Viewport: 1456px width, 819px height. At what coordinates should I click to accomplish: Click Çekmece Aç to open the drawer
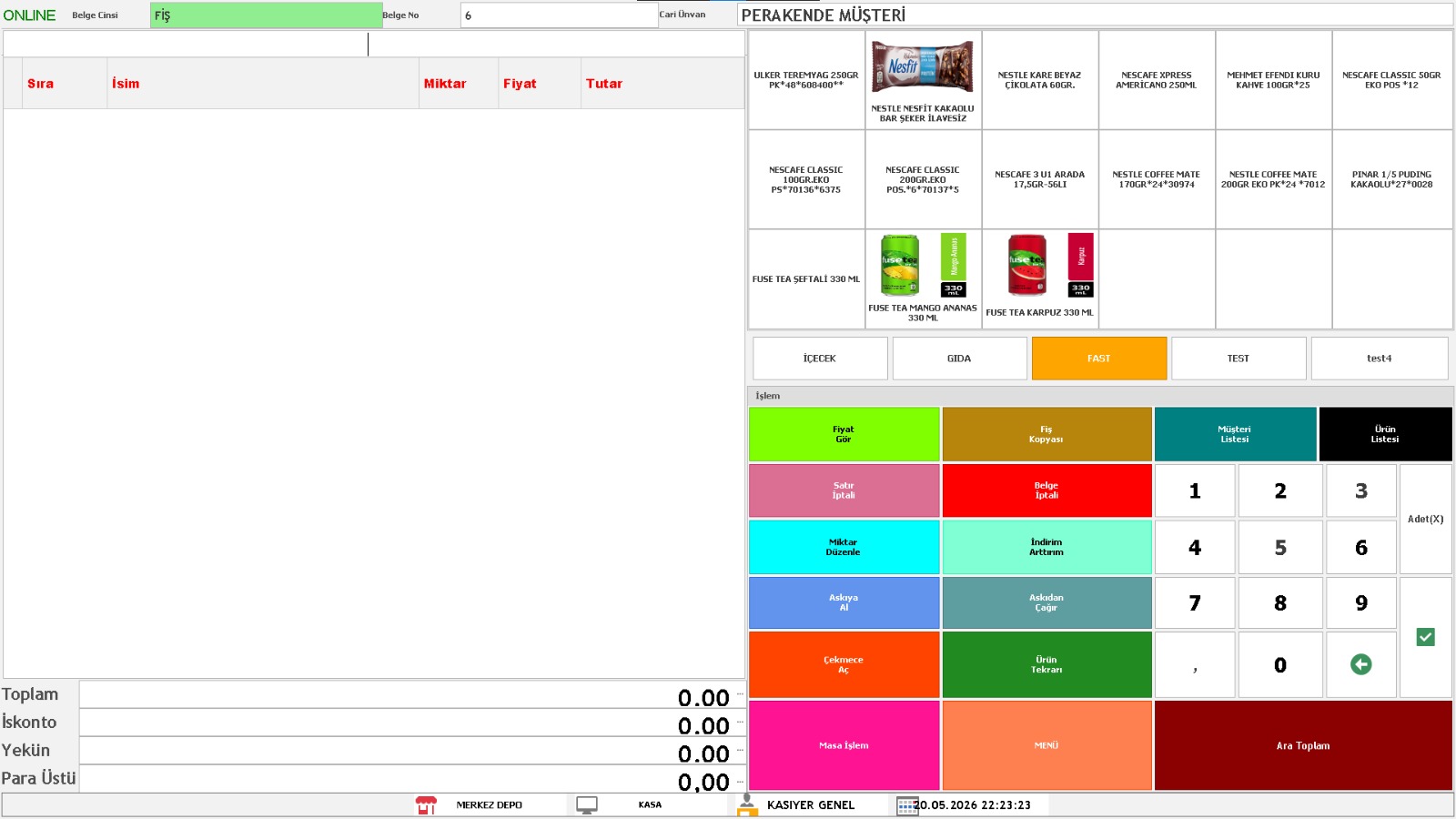[844, 664]
